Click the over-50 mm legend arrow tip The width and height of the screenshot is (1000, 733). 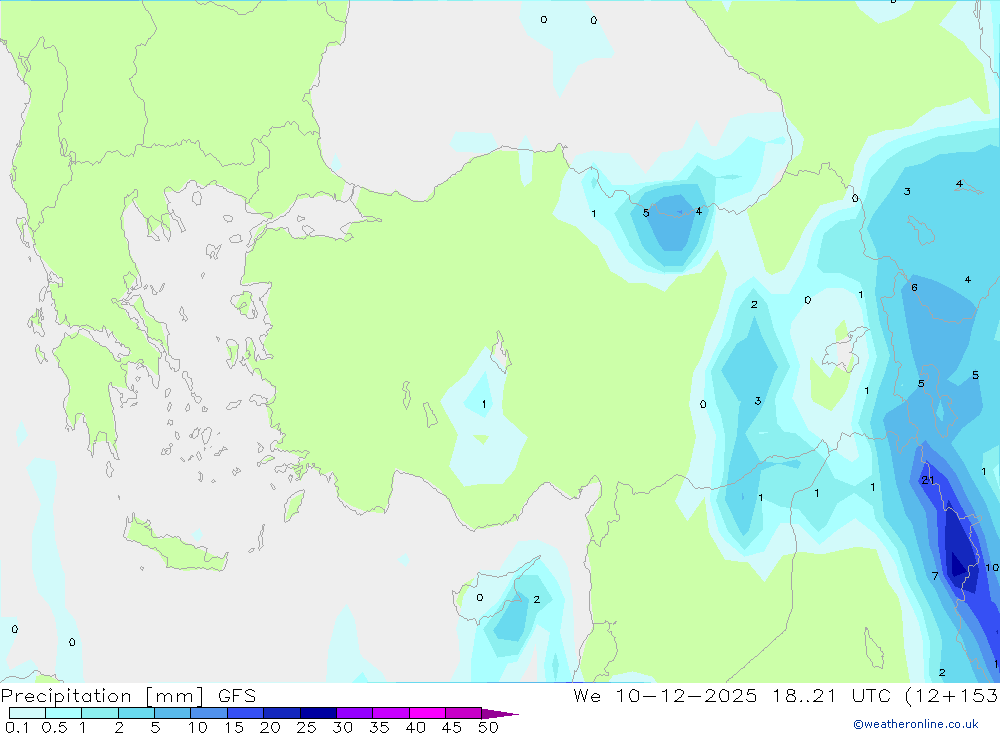point(500,714)
